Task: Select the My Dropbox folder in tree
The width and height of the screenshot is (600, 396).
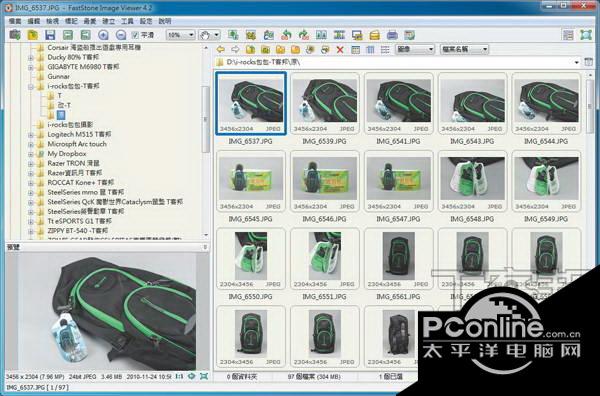Action: tap(67, 154)
